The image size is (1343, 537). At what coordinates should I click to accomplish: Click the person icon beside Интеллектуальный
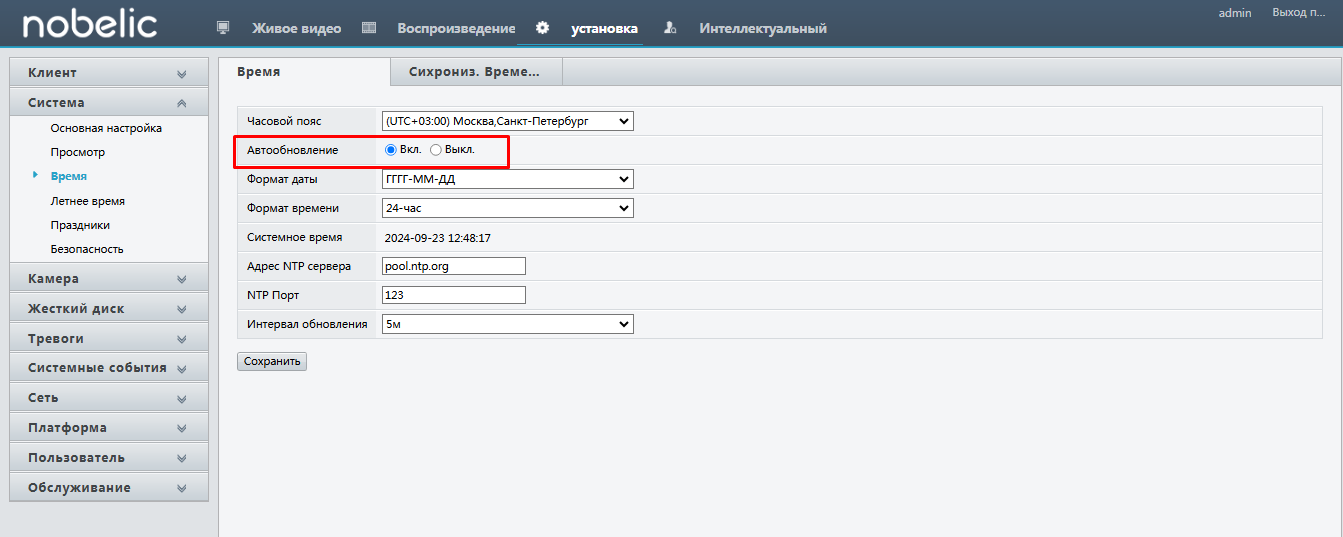671,28
